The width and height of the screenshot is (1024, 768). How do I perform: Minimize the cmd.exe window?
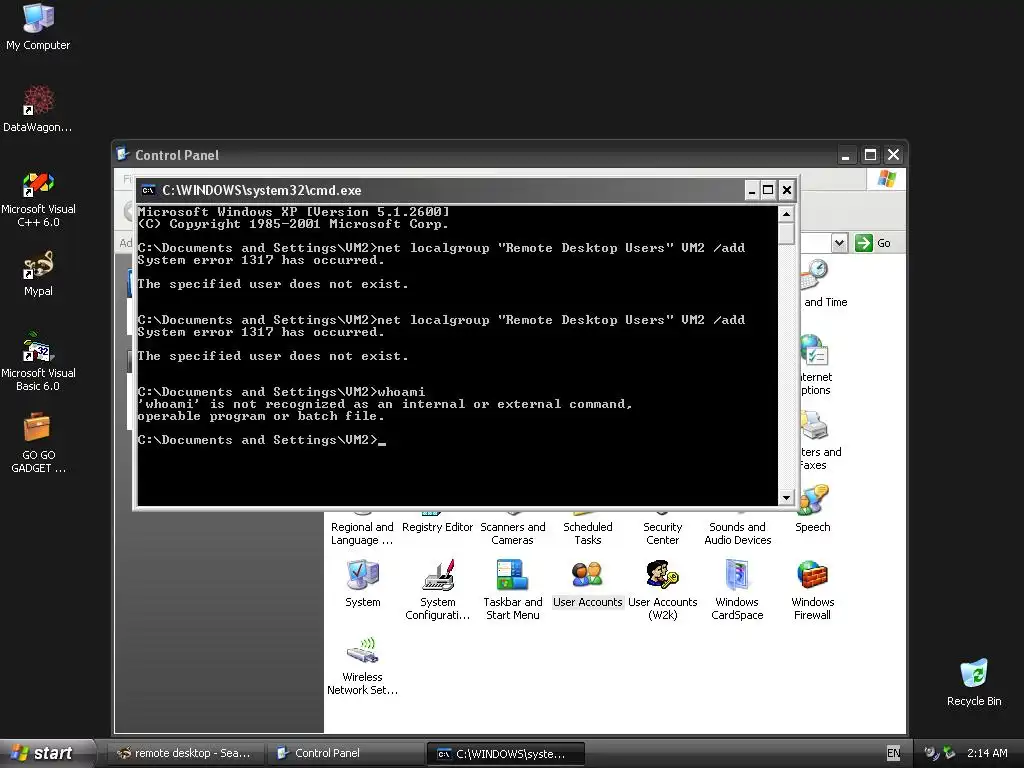coord(752,190)
